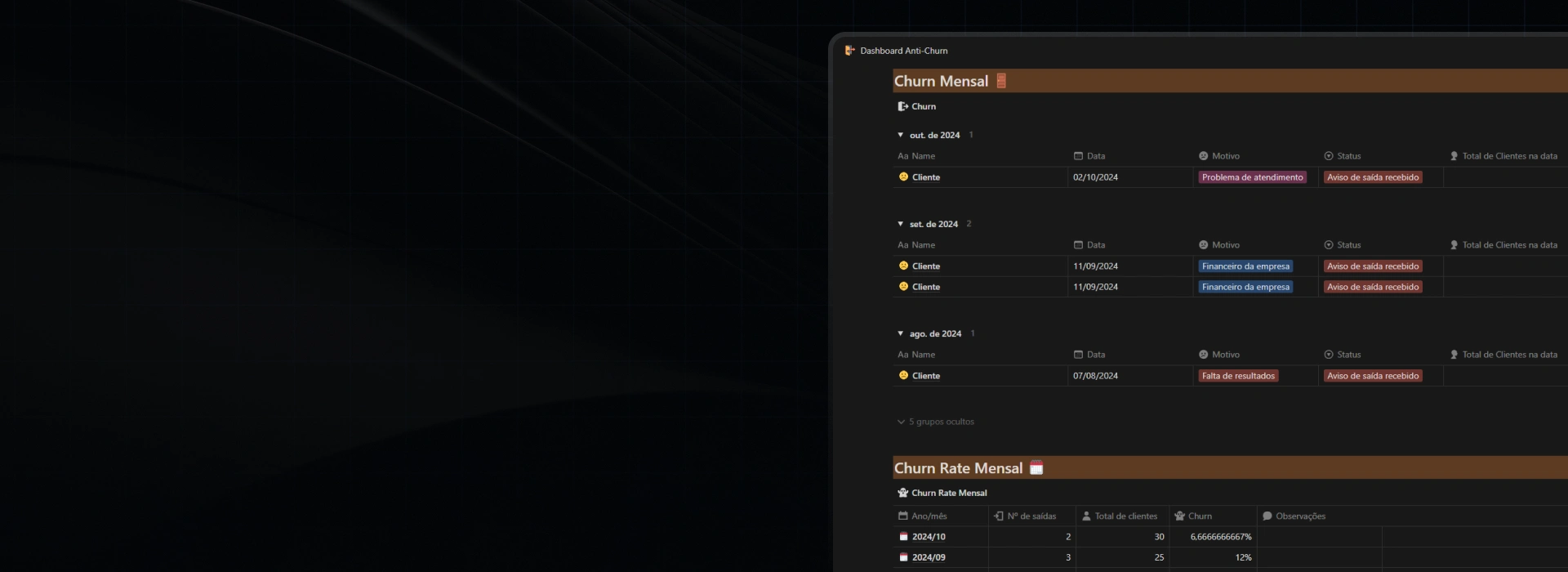Click the count 2 beside set. de 2024
This screenshot has height=572, width=1568.
969,224
